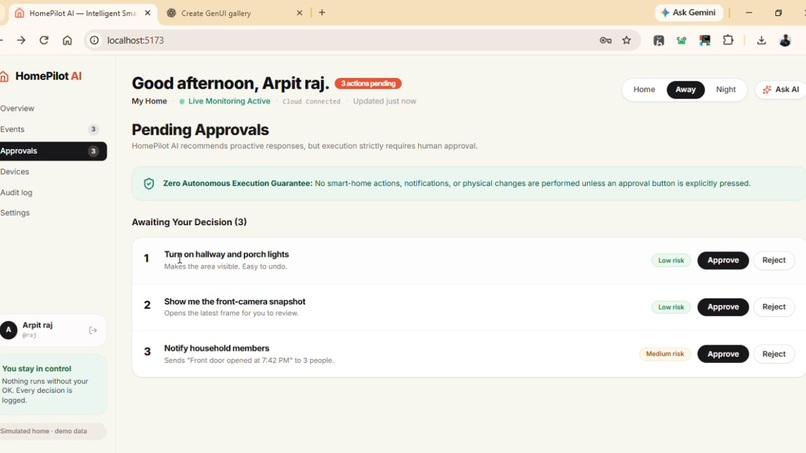Click the Low risk tag on camera snapshot row

[x=671, y=307]
